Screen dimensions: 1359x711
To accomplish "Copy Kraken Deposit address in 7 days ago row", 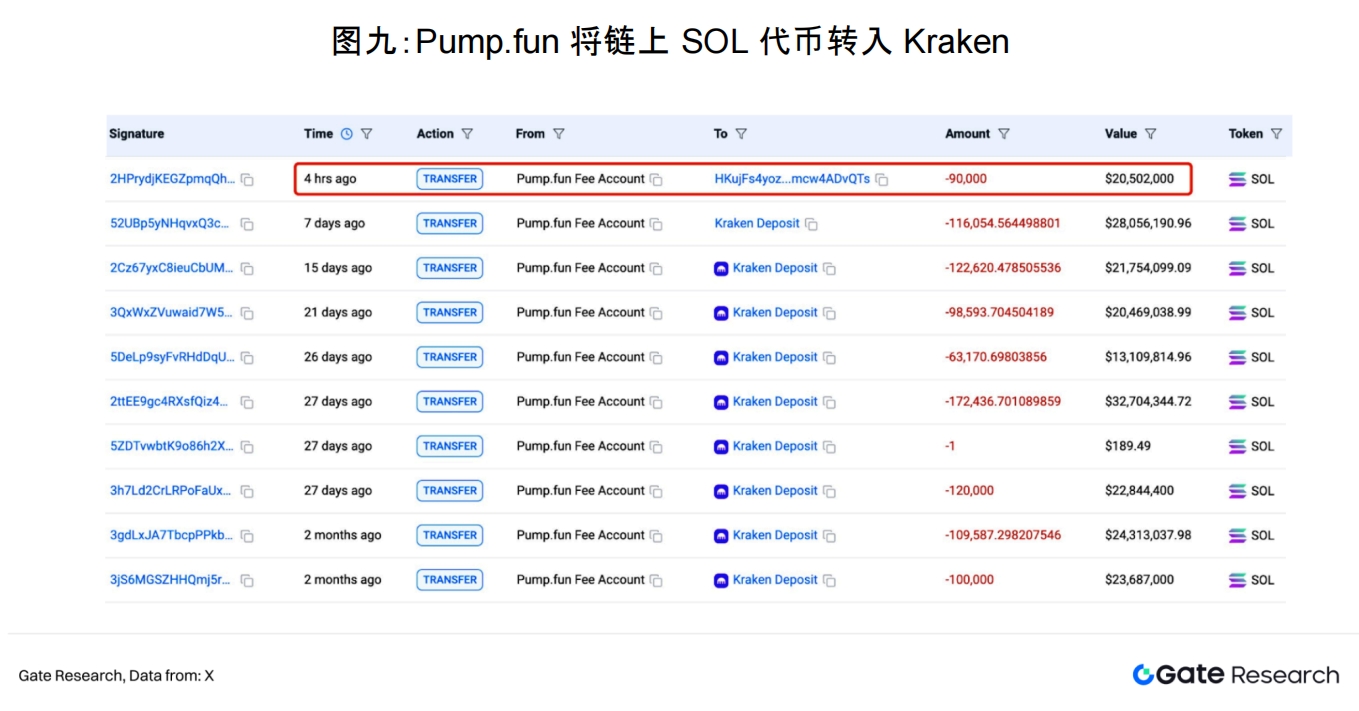I will pos(811,224).
